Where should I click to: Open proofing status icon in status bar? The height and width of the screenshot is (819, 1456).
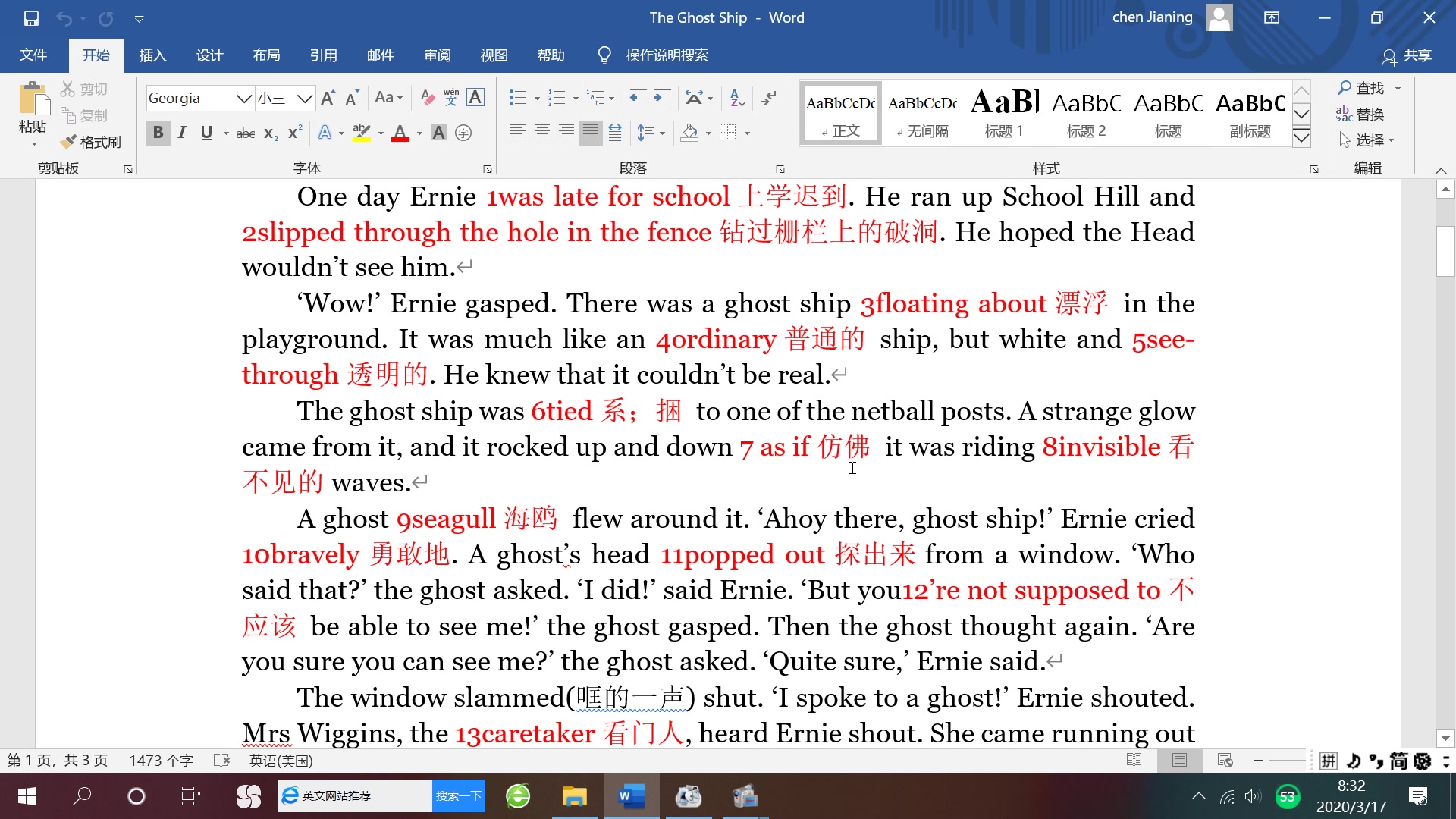point(222,761)
